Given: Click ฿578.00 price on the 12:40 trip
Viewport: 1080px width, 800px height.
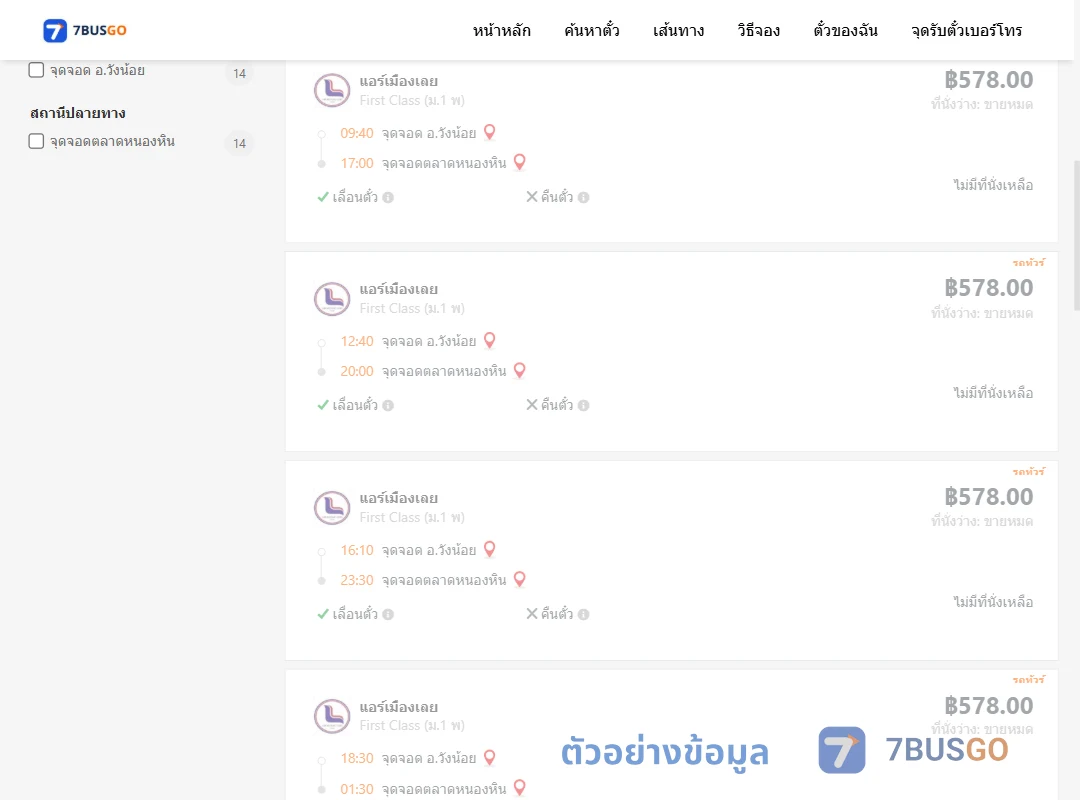Looking at the screenshot, I should 988,288.
